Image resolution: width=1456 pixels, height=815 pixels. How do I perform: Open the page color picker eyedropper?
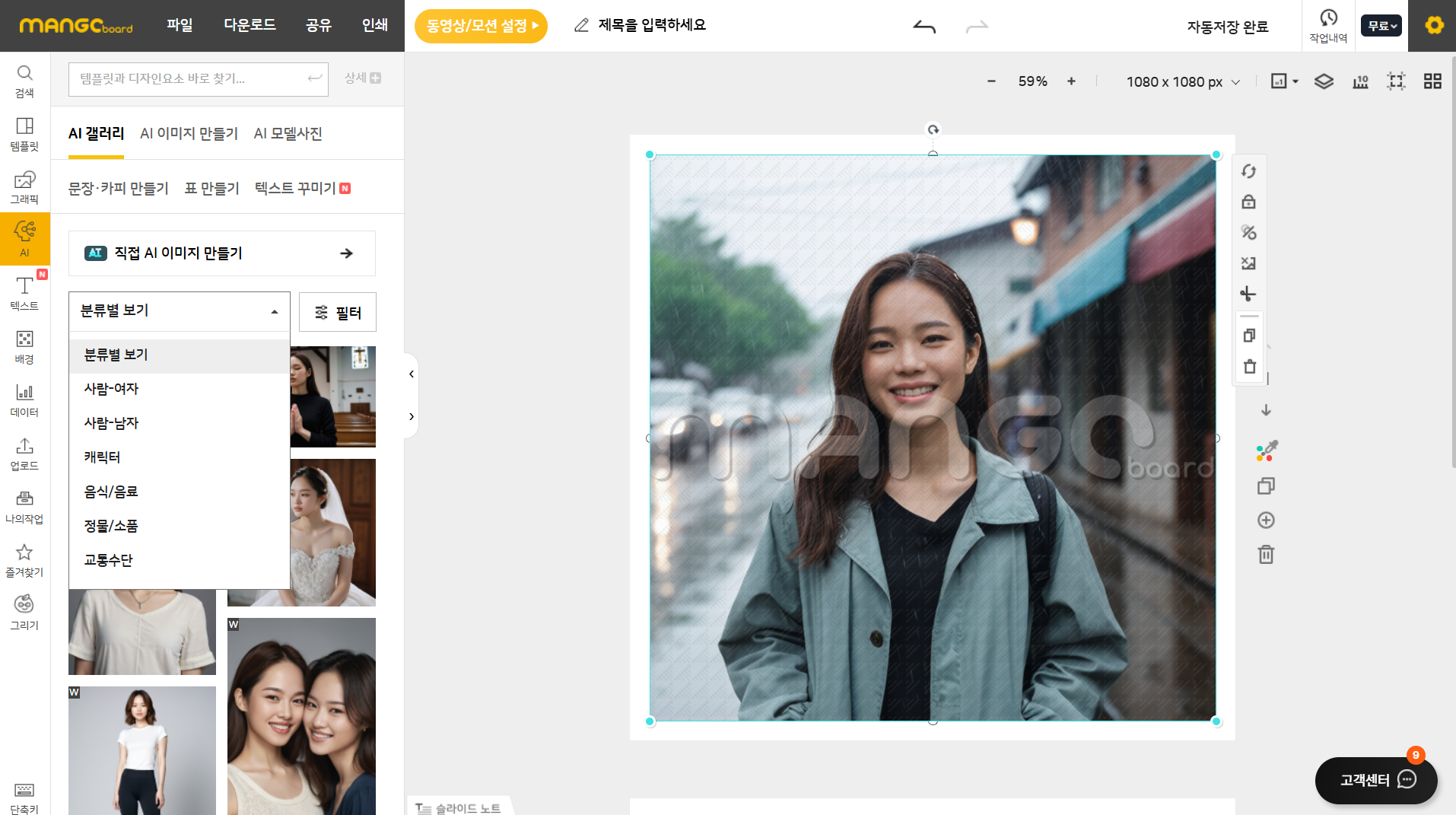1267,451
